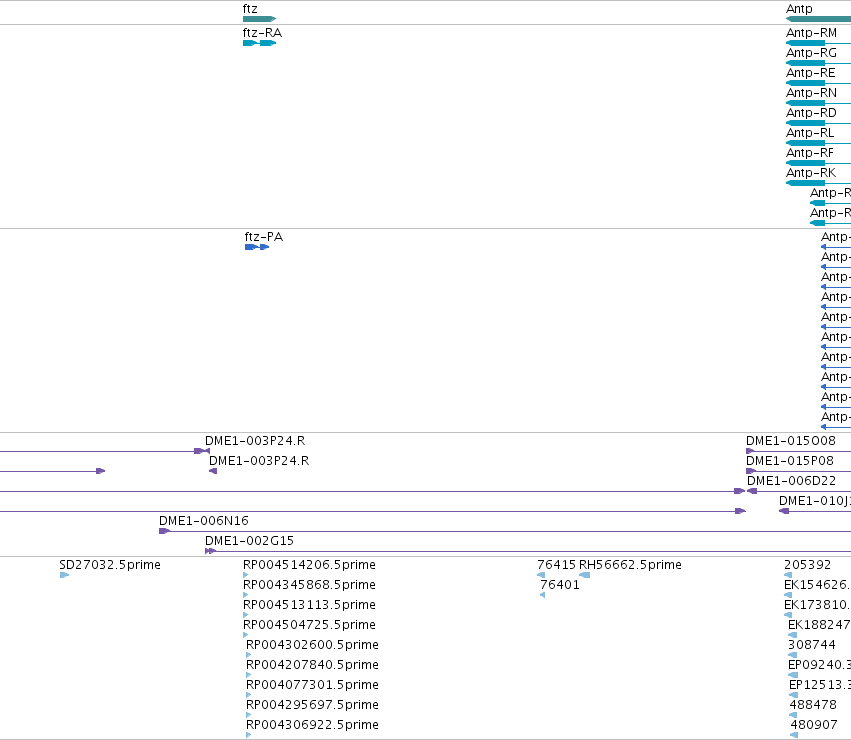Click the ftz gene label
The width and height of the screenshot is (851, 740).
click(250, 9)
